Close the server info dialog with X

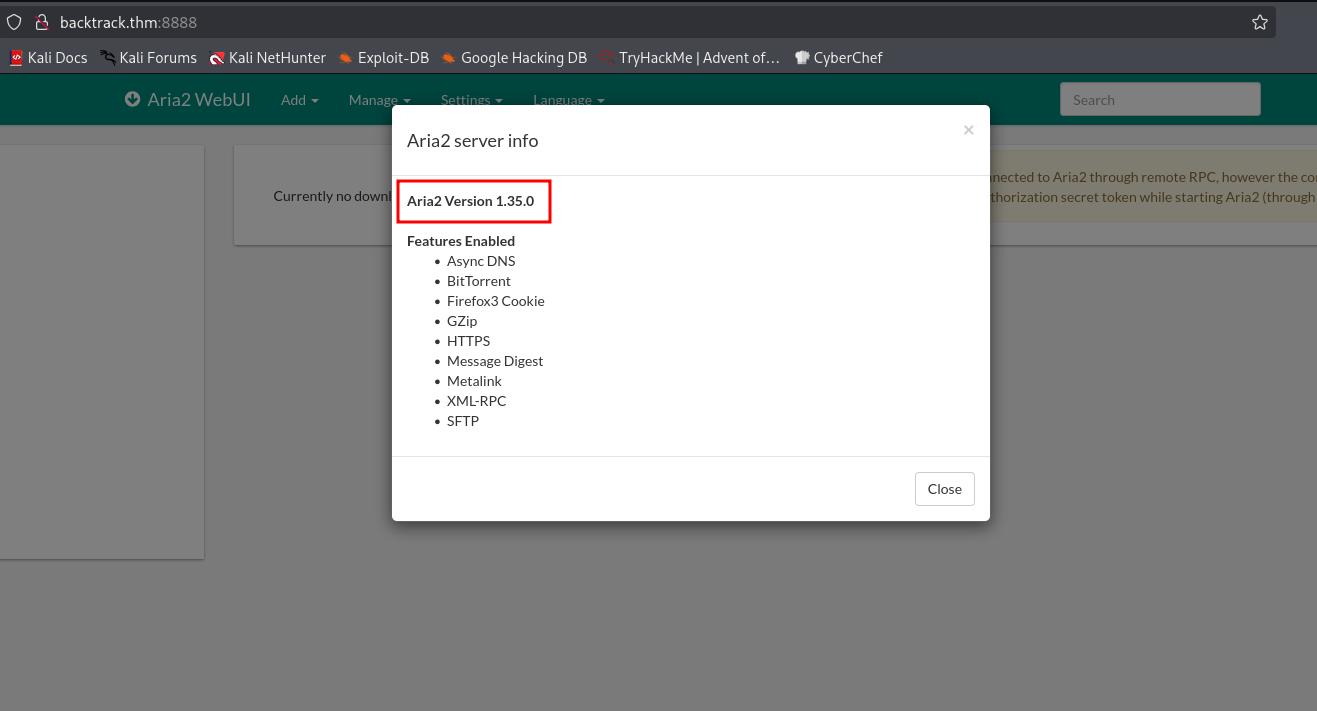coord(968,130)
